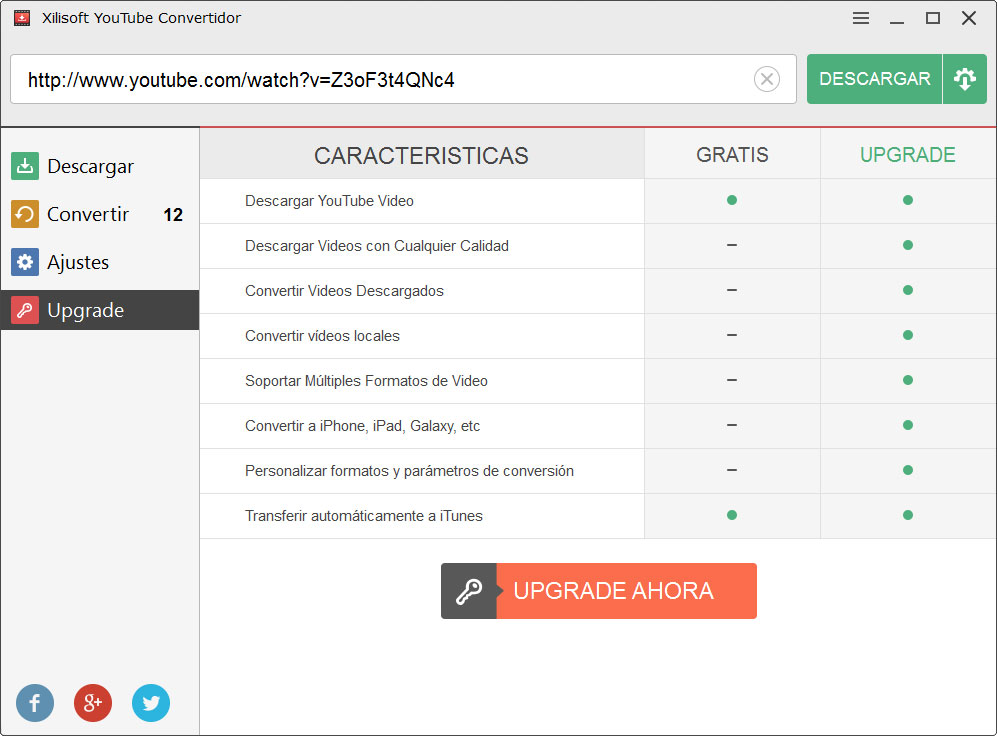Select 'Transferir automáticamente a iTunes' row text
The image size is (997, 736).
[364, 516]
